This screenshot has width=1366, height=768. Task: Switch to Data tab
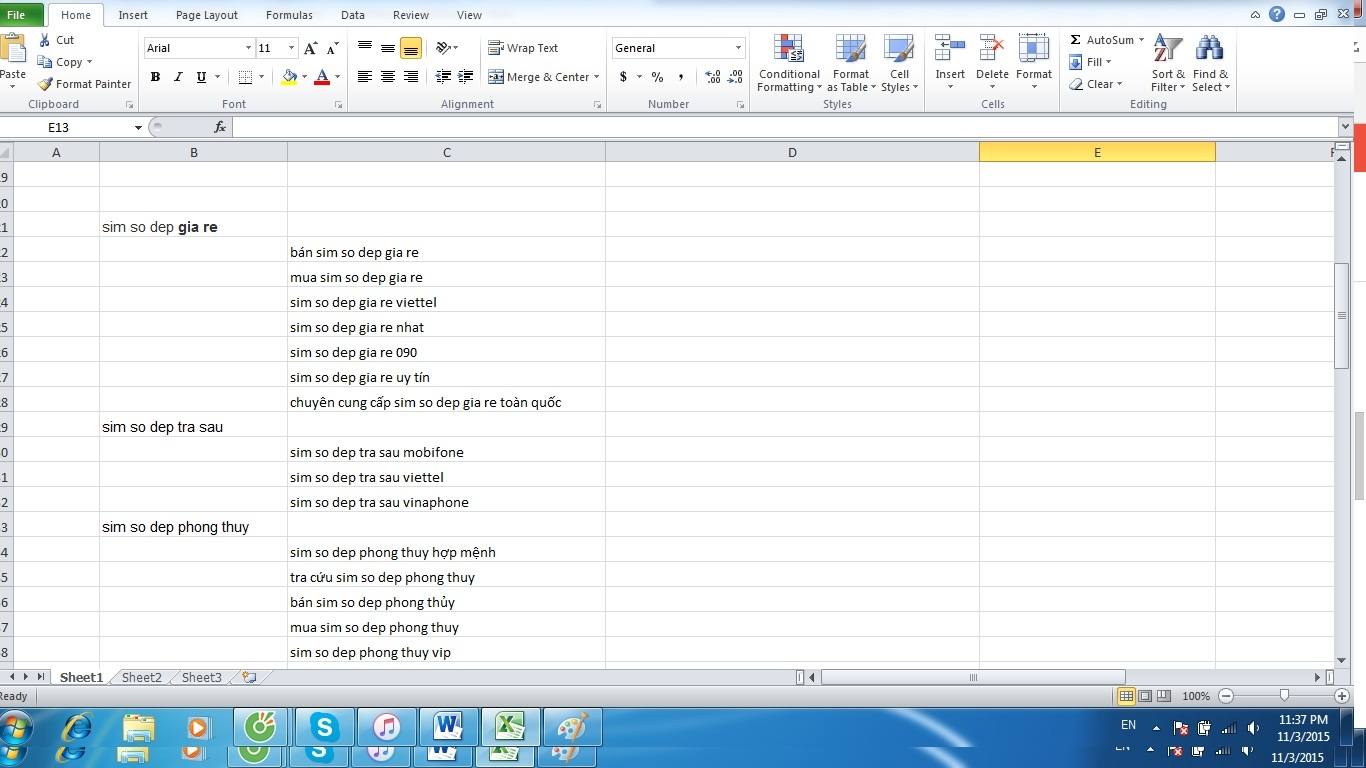click(x=352, y=15)
